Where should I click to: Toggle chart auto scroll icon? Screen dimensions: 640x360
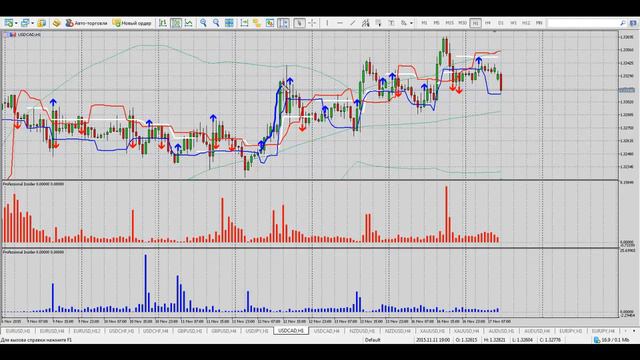(x=244, y=23)
